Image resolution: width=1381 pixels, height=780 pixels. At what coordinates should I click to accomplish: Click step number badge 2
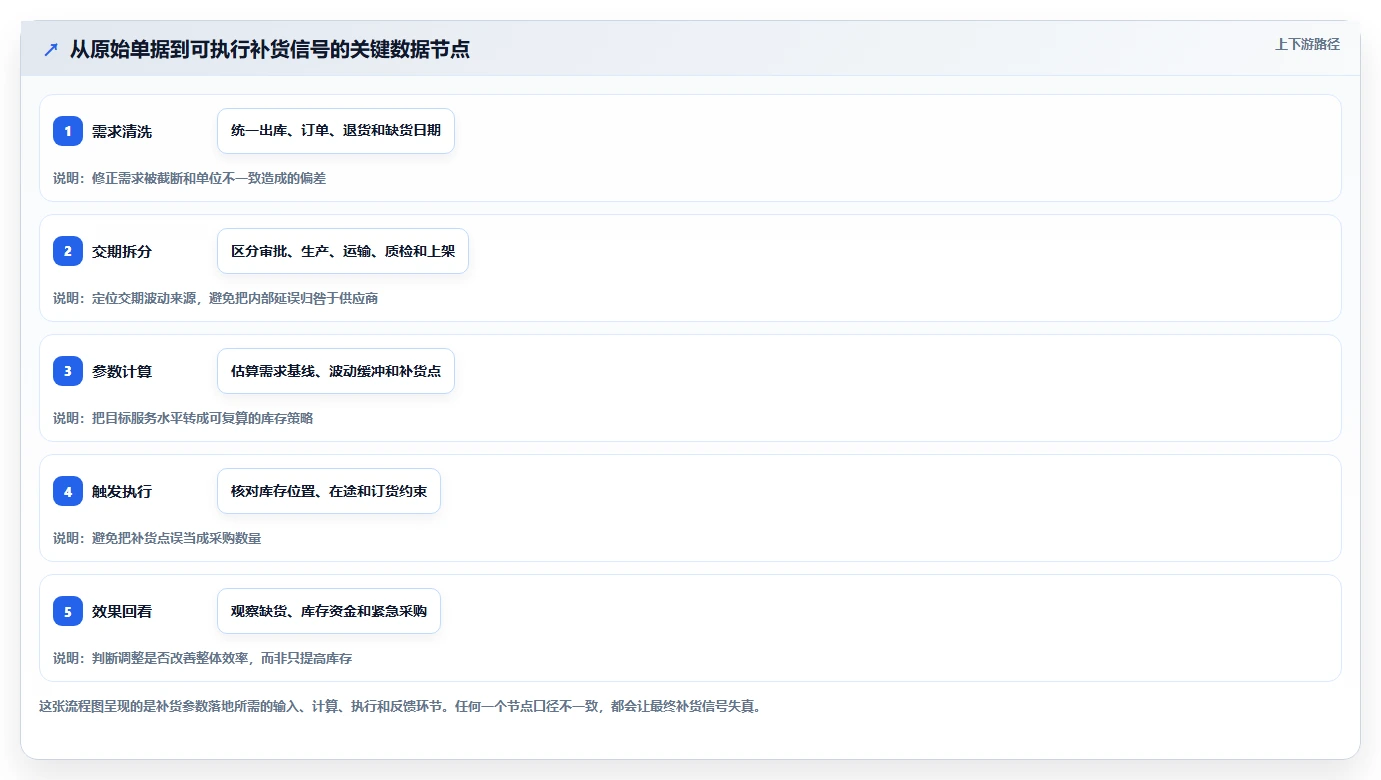[x=68, y=251]
